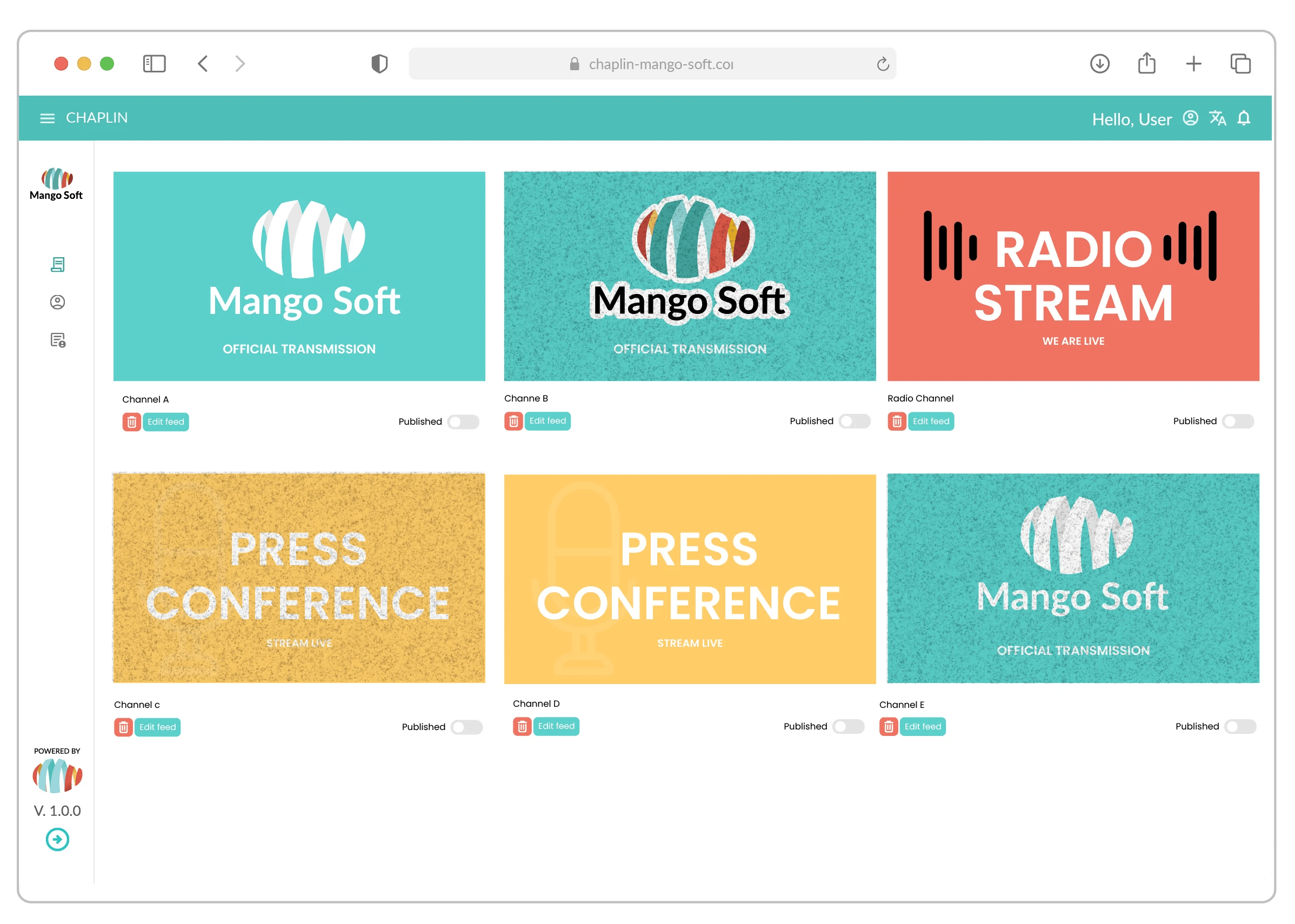Image resolution: width=1295 pixels, height=924 pixels.
Task: Click the language translate icon in header
Action: [1217, 118]
